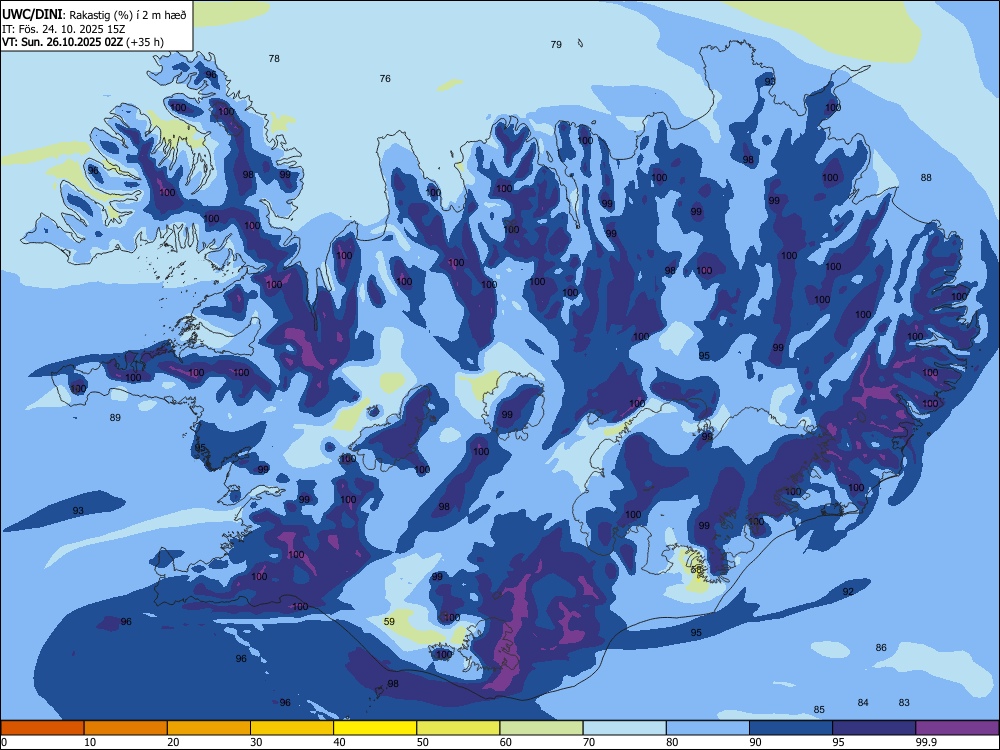Click the 50–60 pale yellow legend swatch

(x=458, y=728)
